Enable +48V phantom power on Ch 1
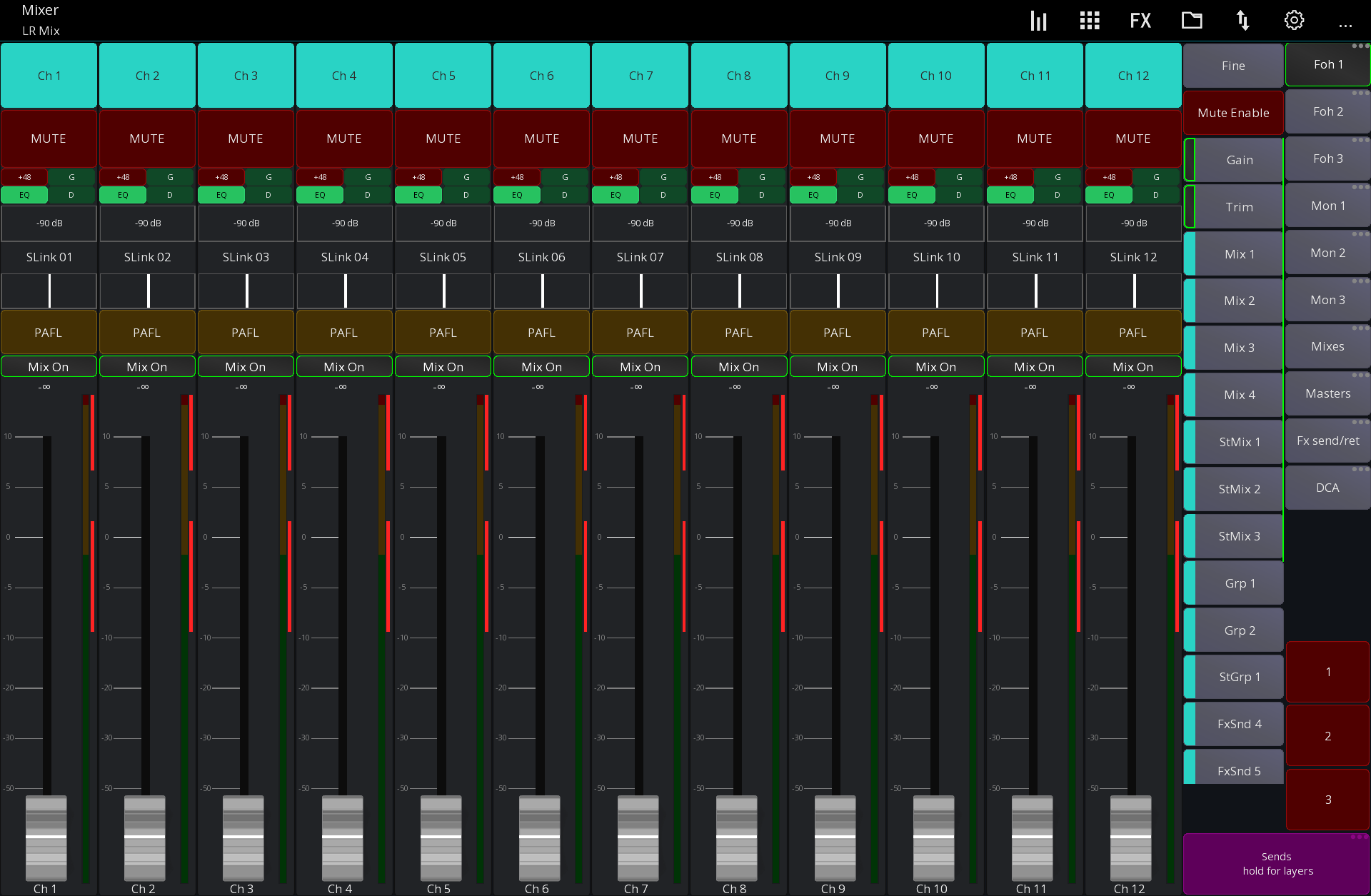 click(24, 176)
